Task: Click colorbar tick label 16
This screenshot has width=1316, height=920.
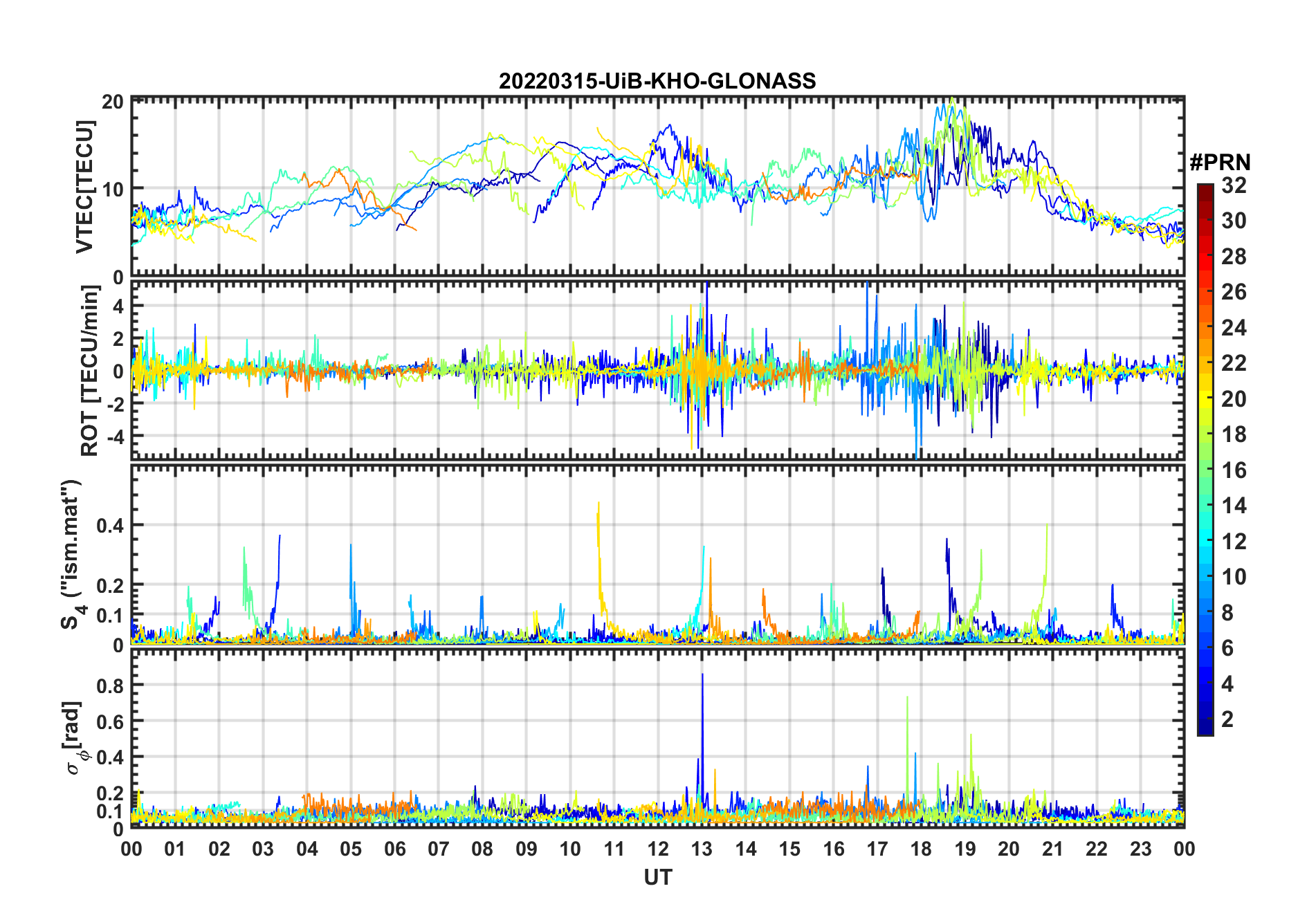Action: pyautogui.click(x=1234, y=470)
